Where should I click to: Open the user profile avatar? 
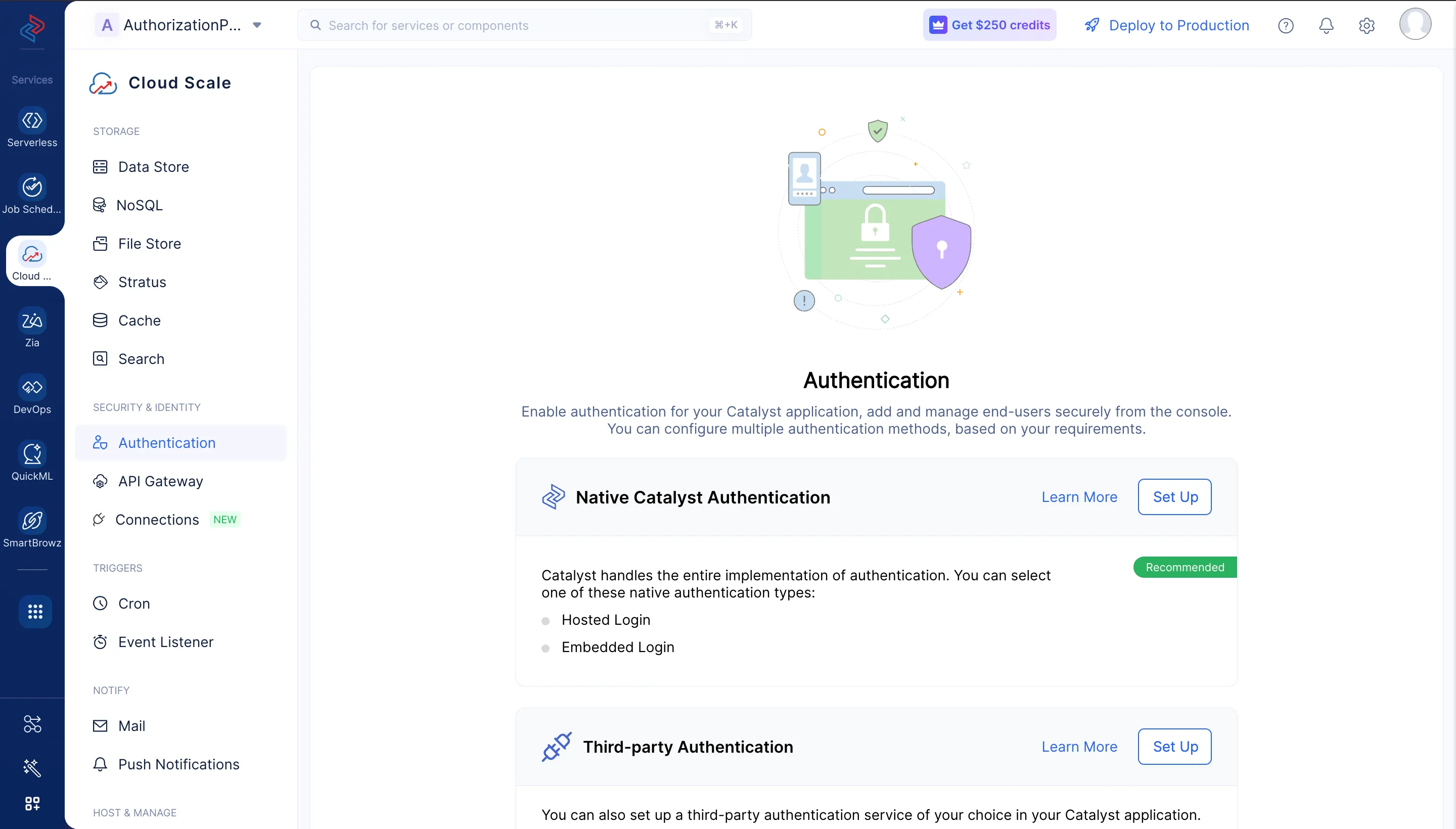point(1415,24)
